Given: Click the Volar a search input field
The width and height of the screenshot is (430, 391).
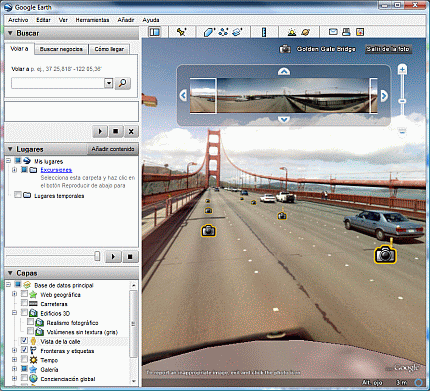Looking at the screenshot, I should [58, 83].
